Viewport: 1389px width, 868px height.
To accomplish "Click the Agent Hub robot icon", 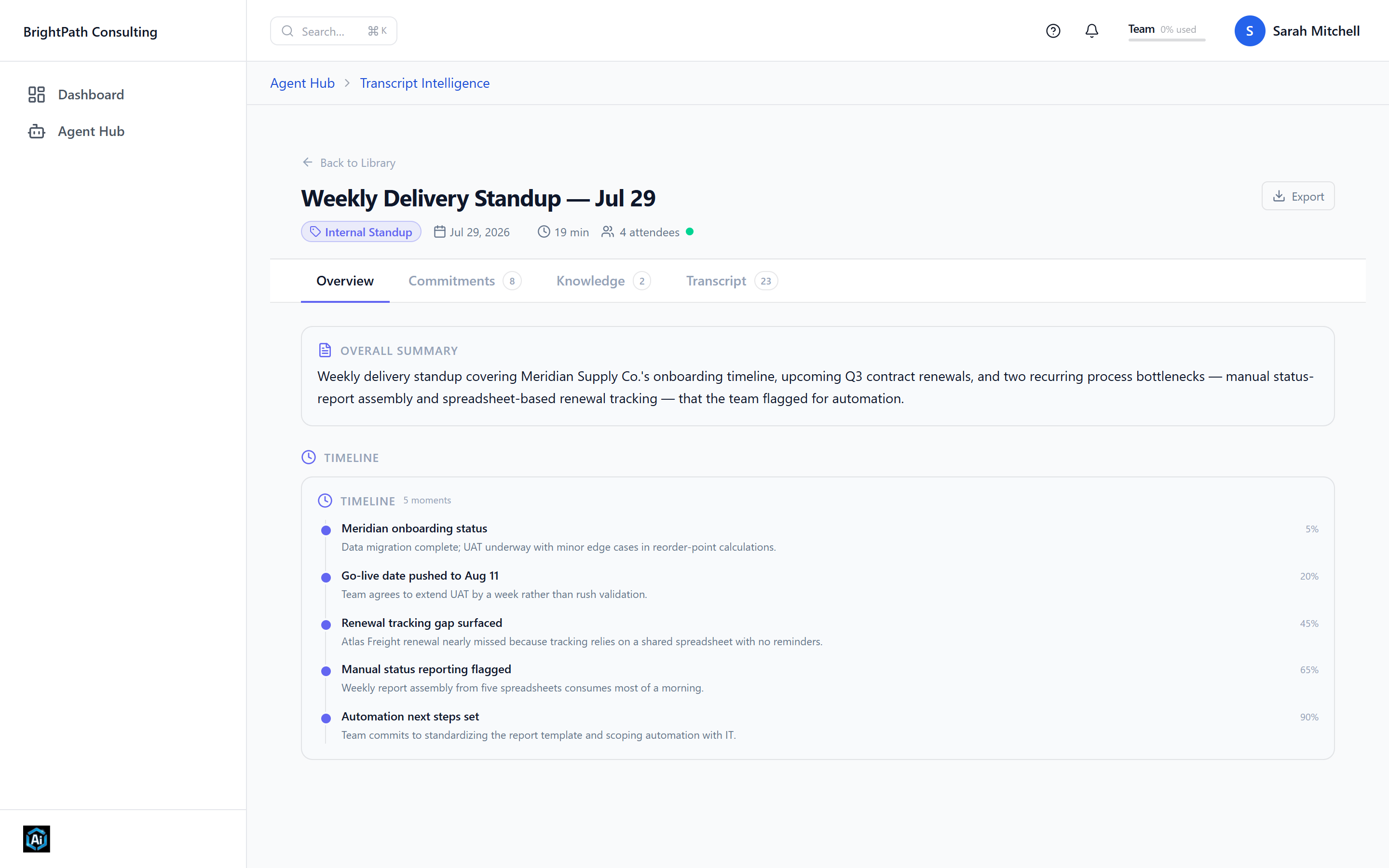I will pyautogui.click(x=37, y=132).
